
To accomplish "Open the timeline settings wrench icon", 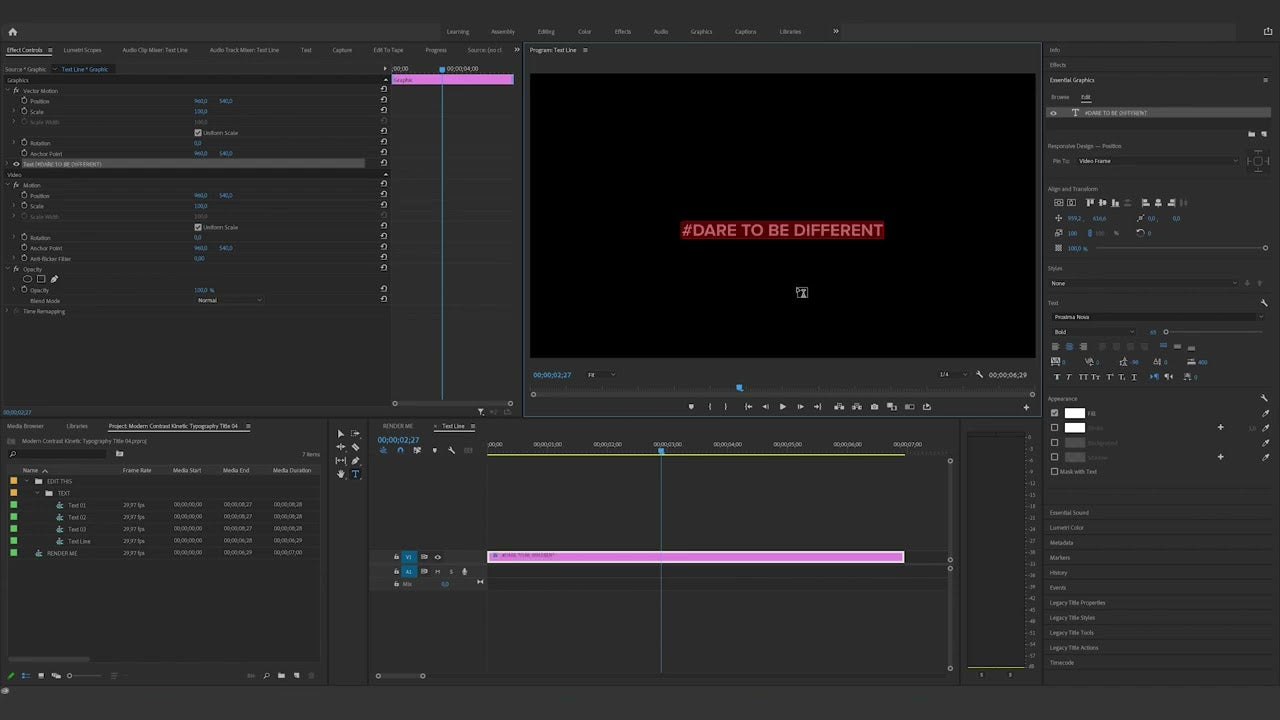I will pyautogui.click(x=452, y=451).
